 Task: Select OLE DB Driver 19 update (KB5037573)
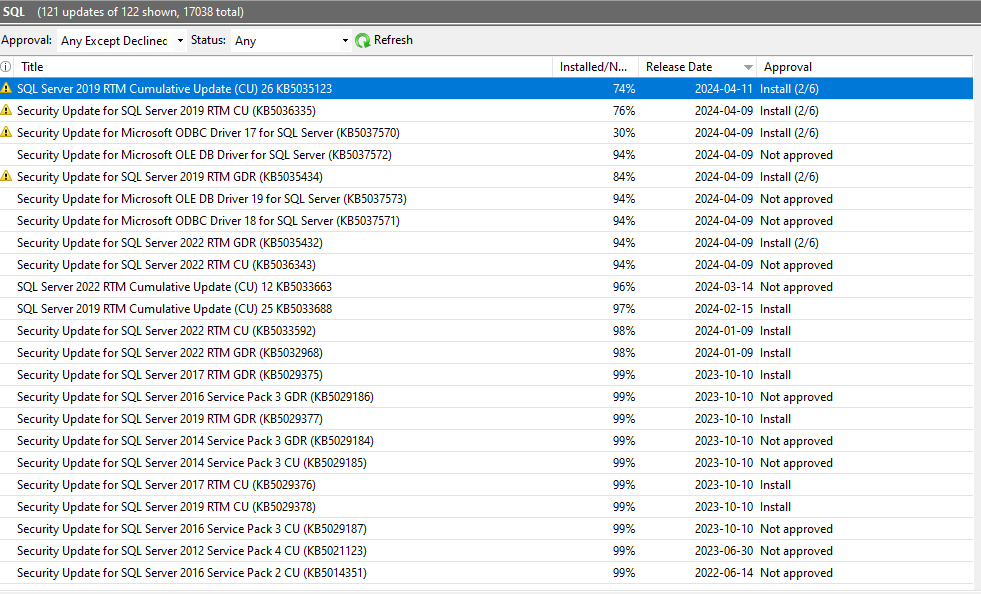point(486,198)
